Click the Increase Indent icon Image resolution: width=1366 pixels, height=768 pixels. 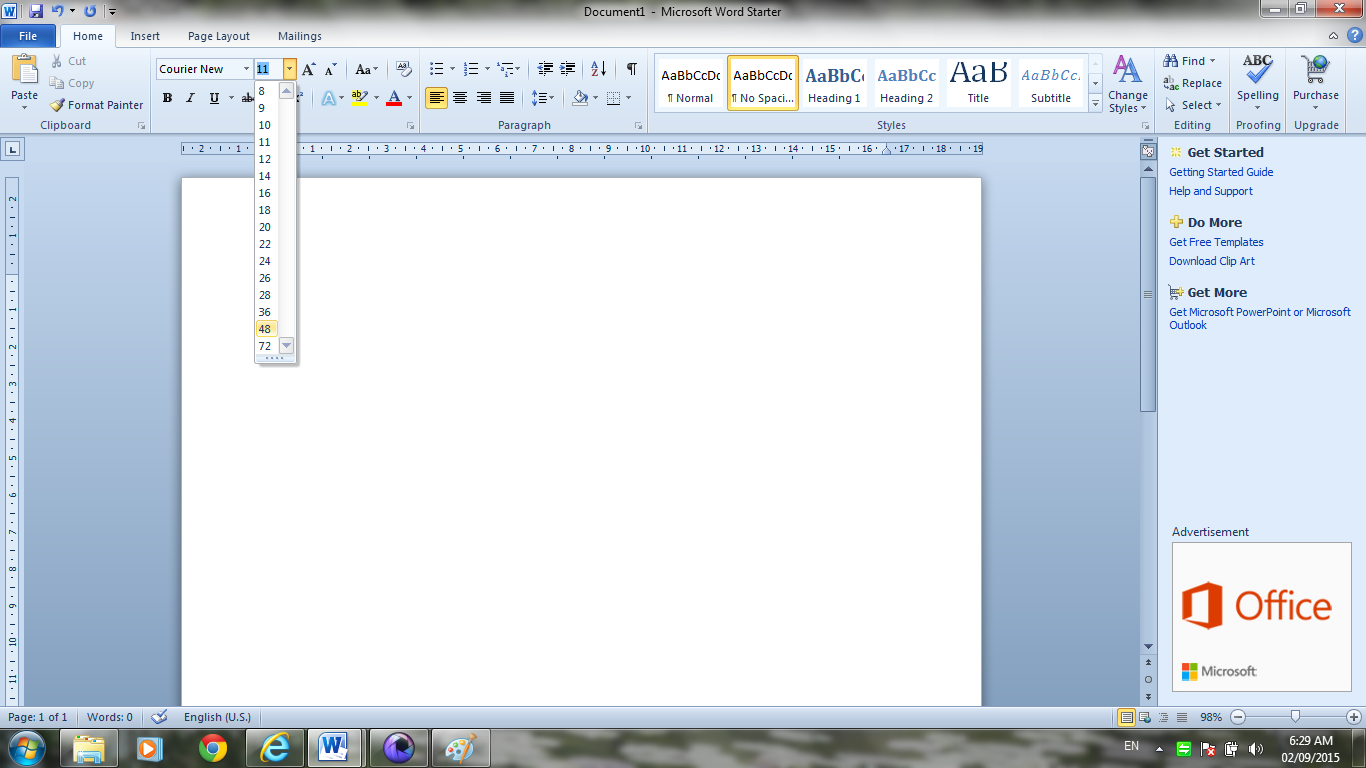568,69
